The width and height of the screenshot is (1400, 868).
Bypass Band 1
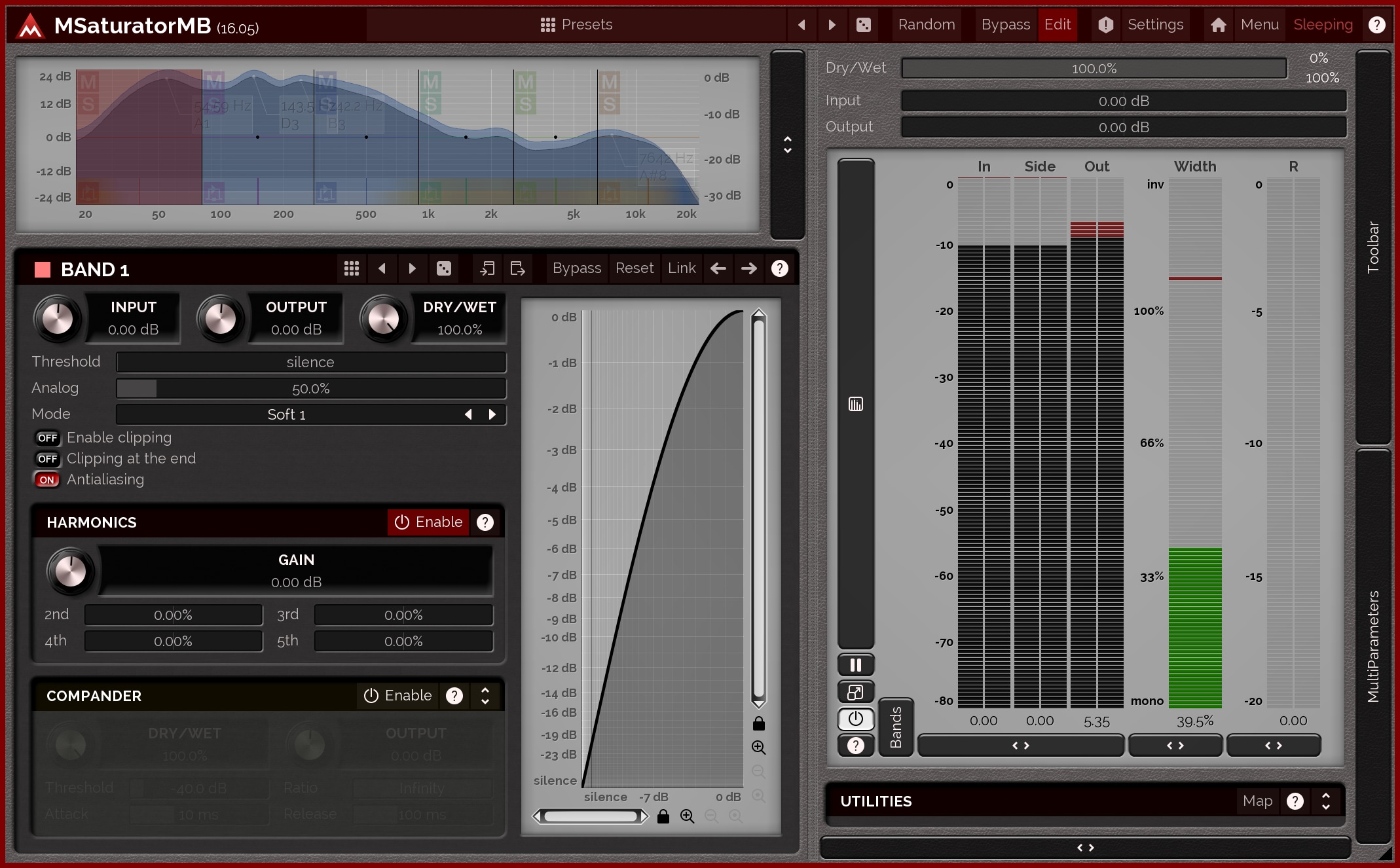coord(576,268)
